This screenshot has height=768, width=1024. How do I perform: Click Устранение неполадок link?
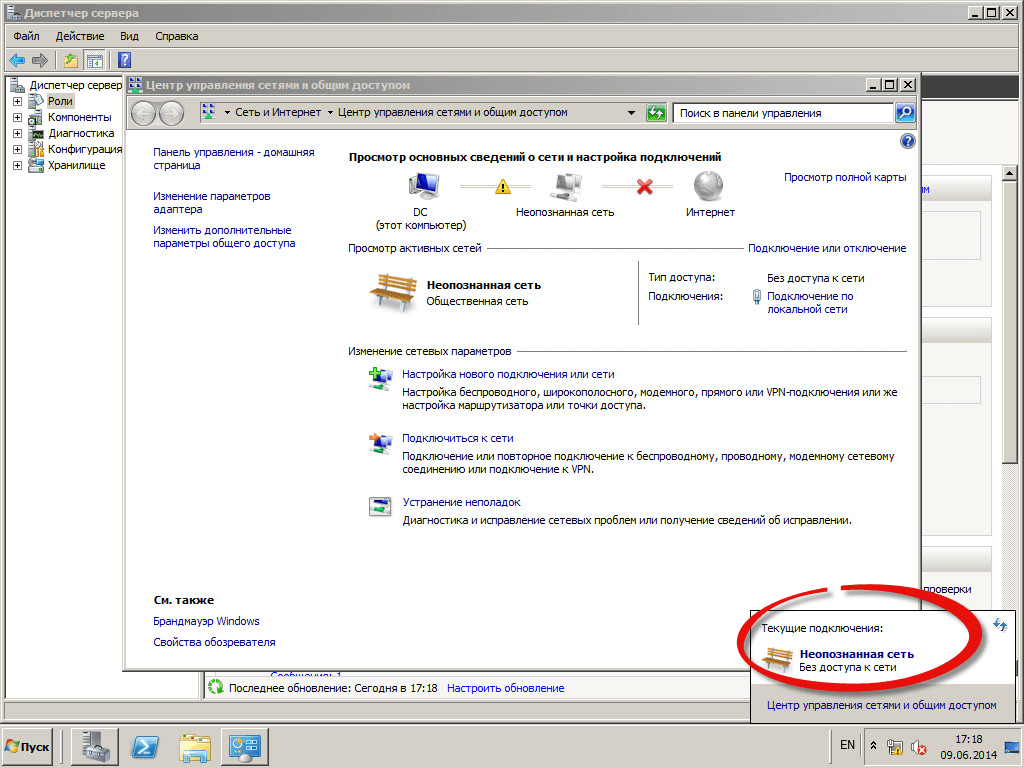(x=461, y=502)
